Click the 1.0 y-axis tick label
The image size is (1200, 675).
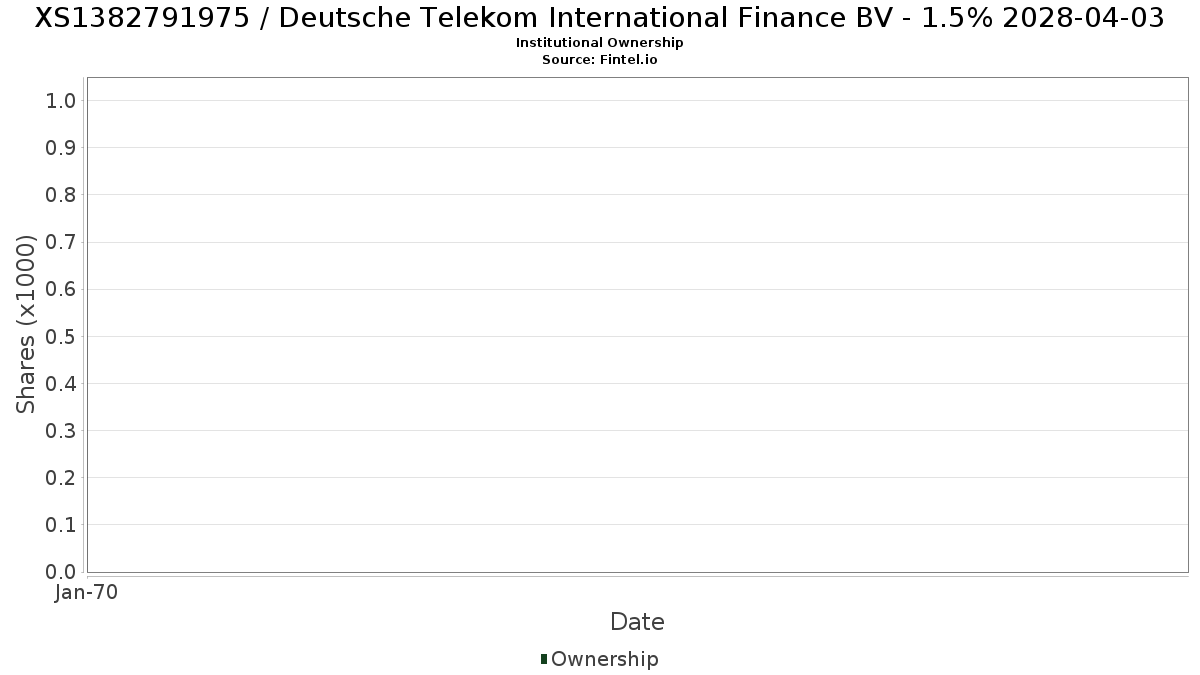pos(61,100)
